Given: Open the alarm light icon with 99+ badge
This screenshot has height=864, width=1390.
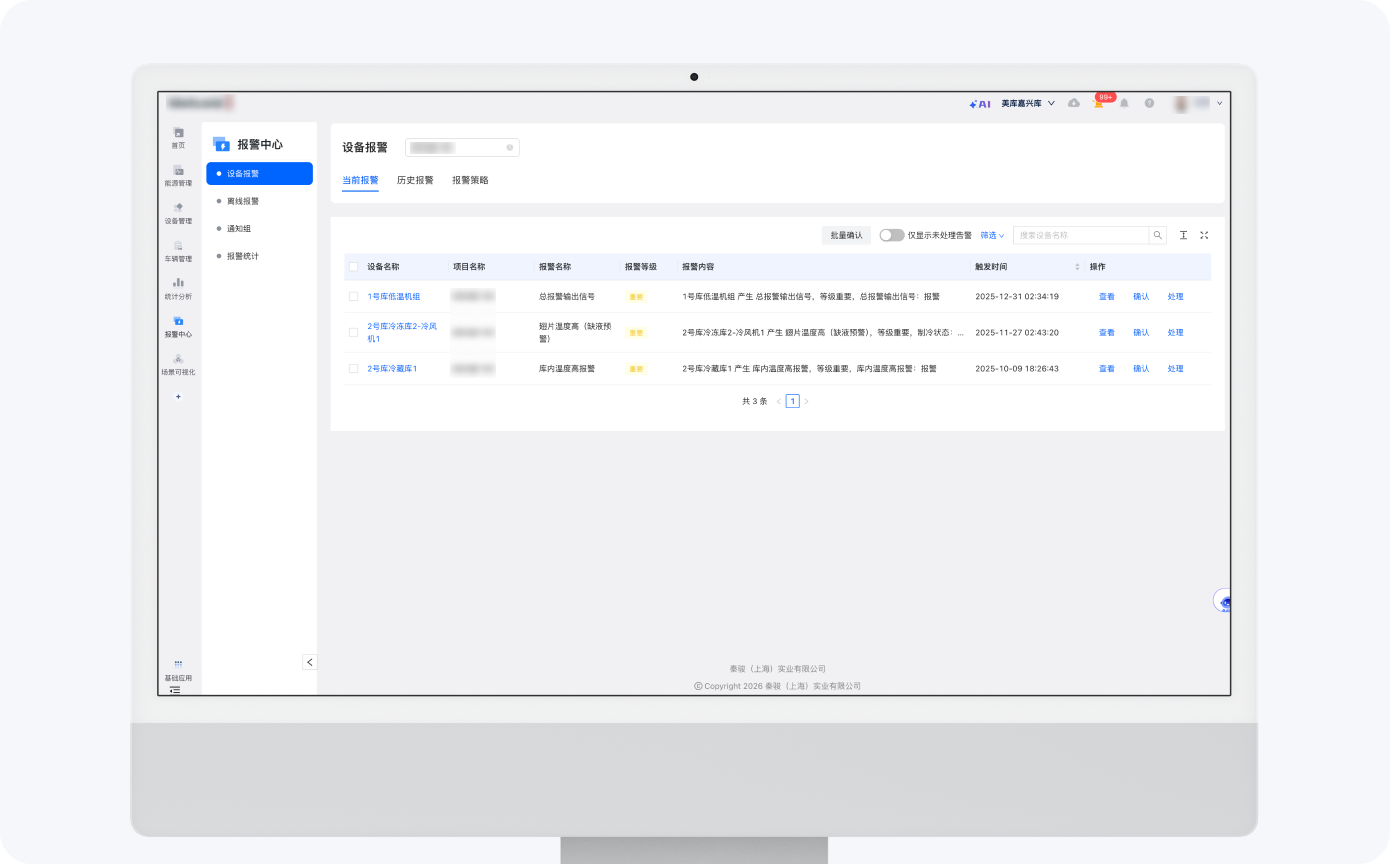Looking at the screenshot, I should [1098, 104].
